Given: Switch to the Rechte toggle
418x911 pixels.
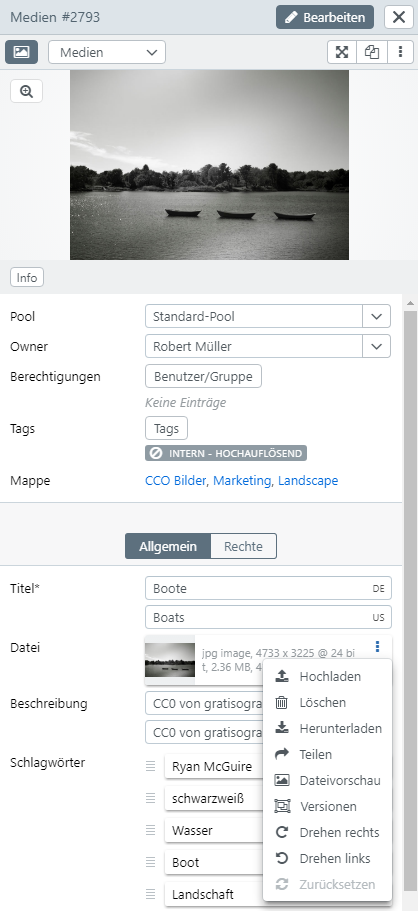Looking at the screenshot, I should point(243,546).
